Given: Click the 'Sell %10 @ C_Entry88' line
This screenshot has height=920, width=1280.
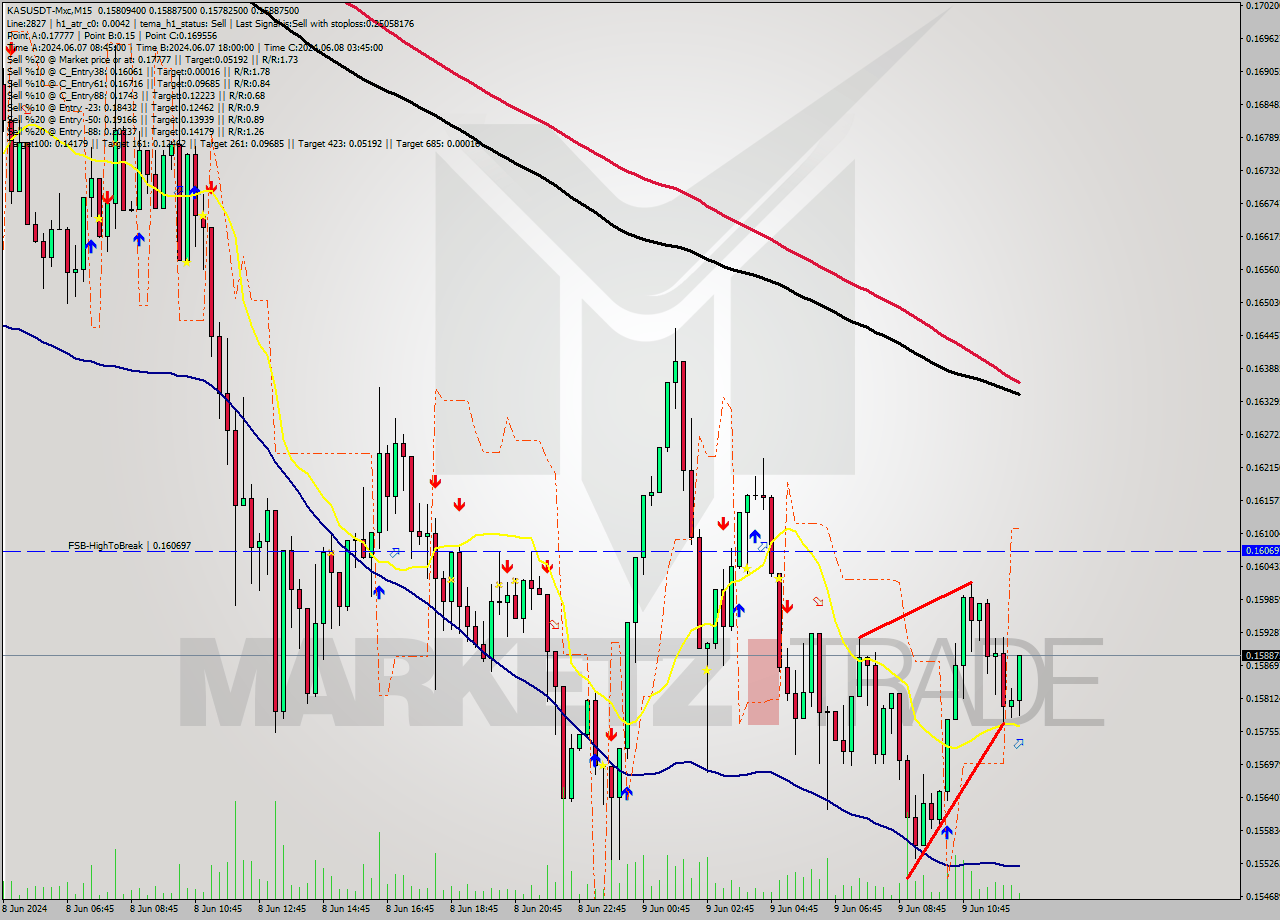Looking at the screenshot, I should click(135, 95).
